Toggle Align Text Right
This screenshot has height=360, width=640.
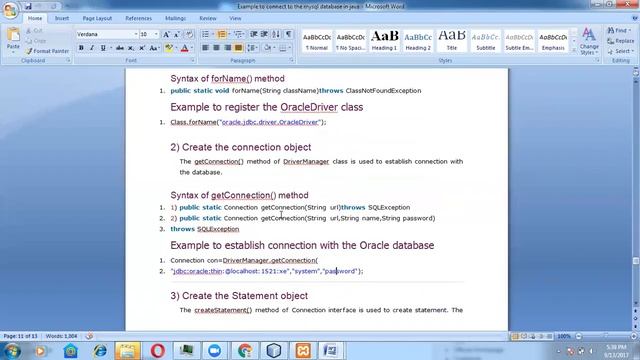tap(227, 48)
